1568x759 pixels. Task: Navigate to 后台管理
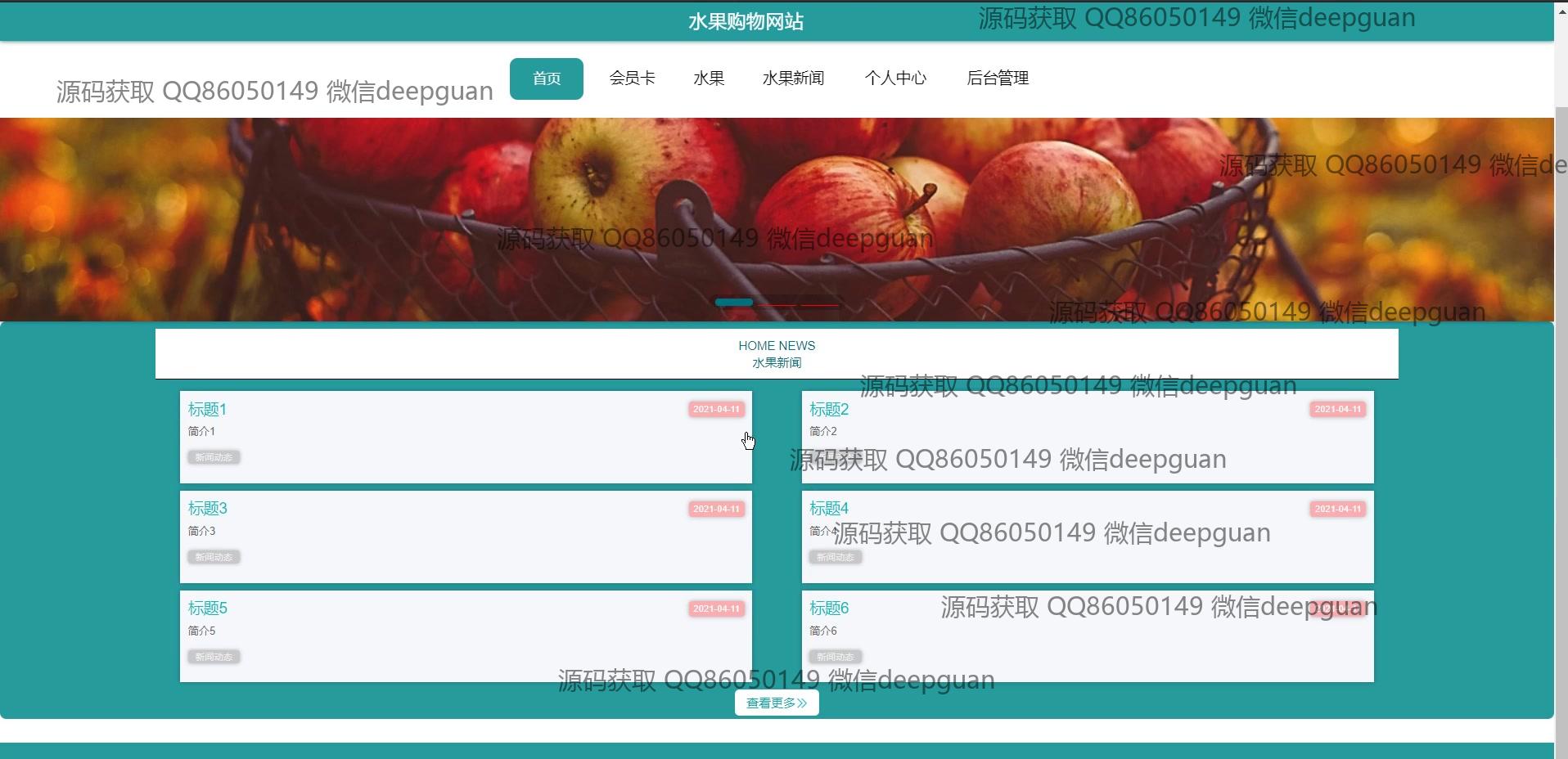(998, 79)
